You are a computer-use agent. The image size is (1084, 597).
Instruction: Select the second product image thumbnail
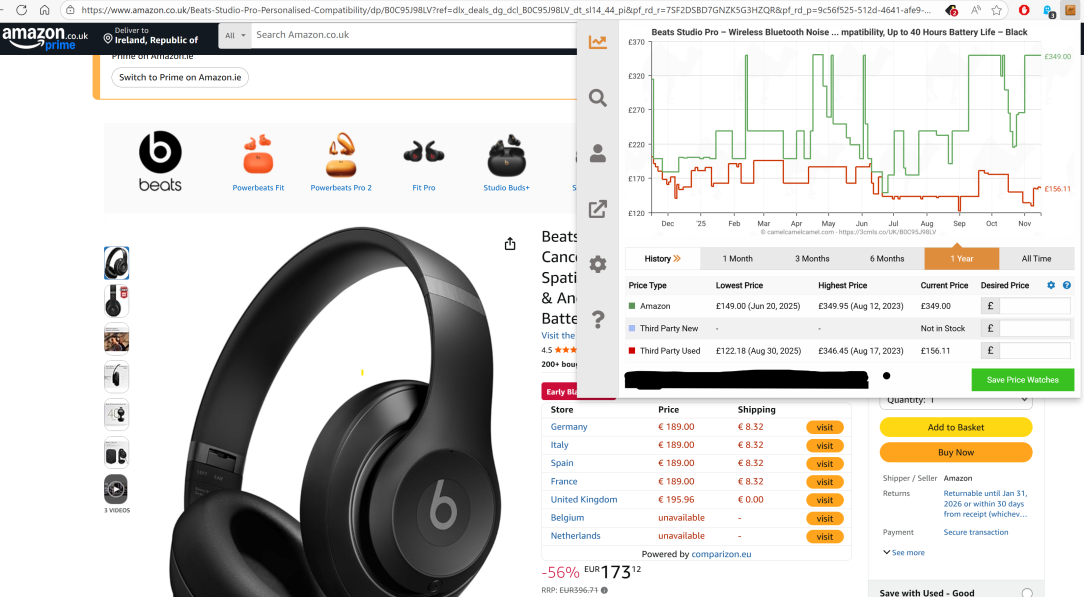(116, 301)
